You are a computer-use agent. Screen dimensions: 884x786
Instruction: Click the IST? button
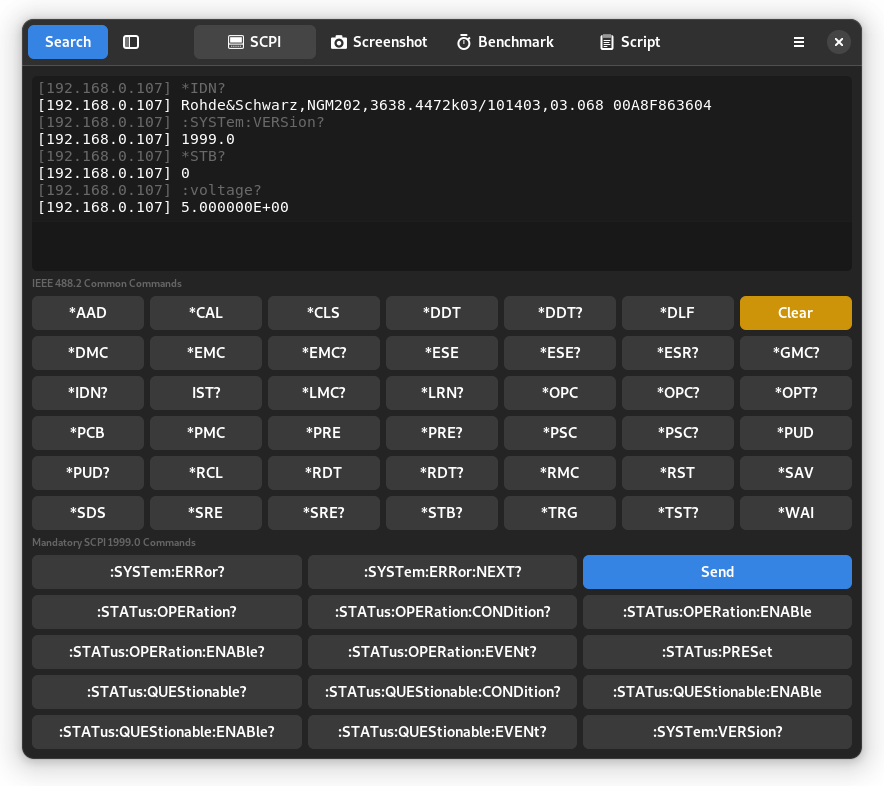[x=206, y=393]
